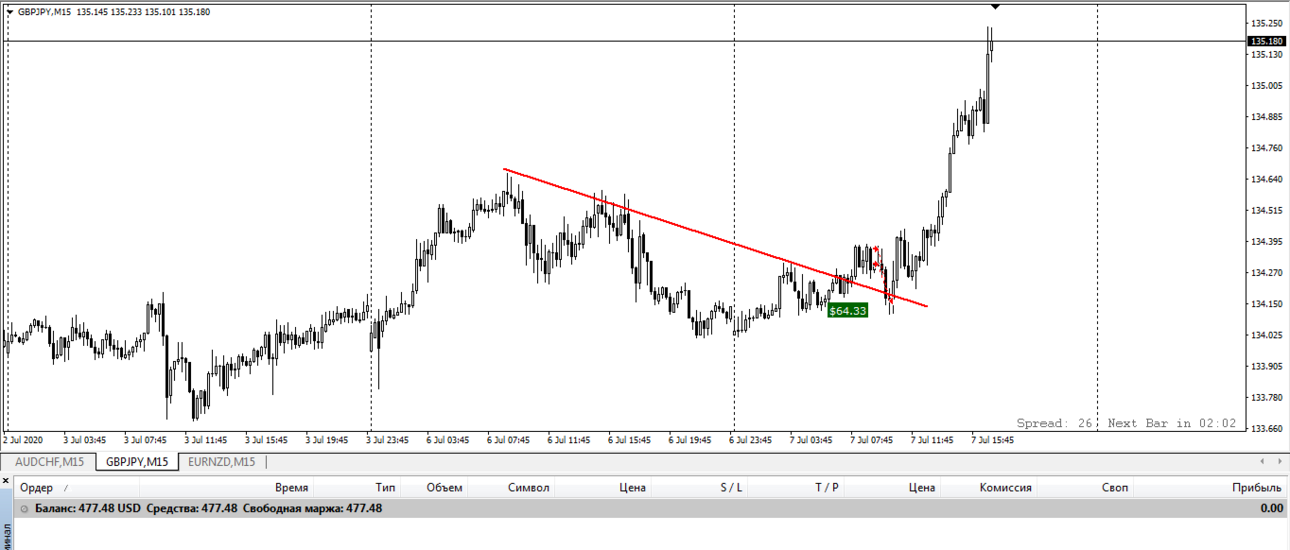Click the chart shift triangle marker at top

coord(995,6)
